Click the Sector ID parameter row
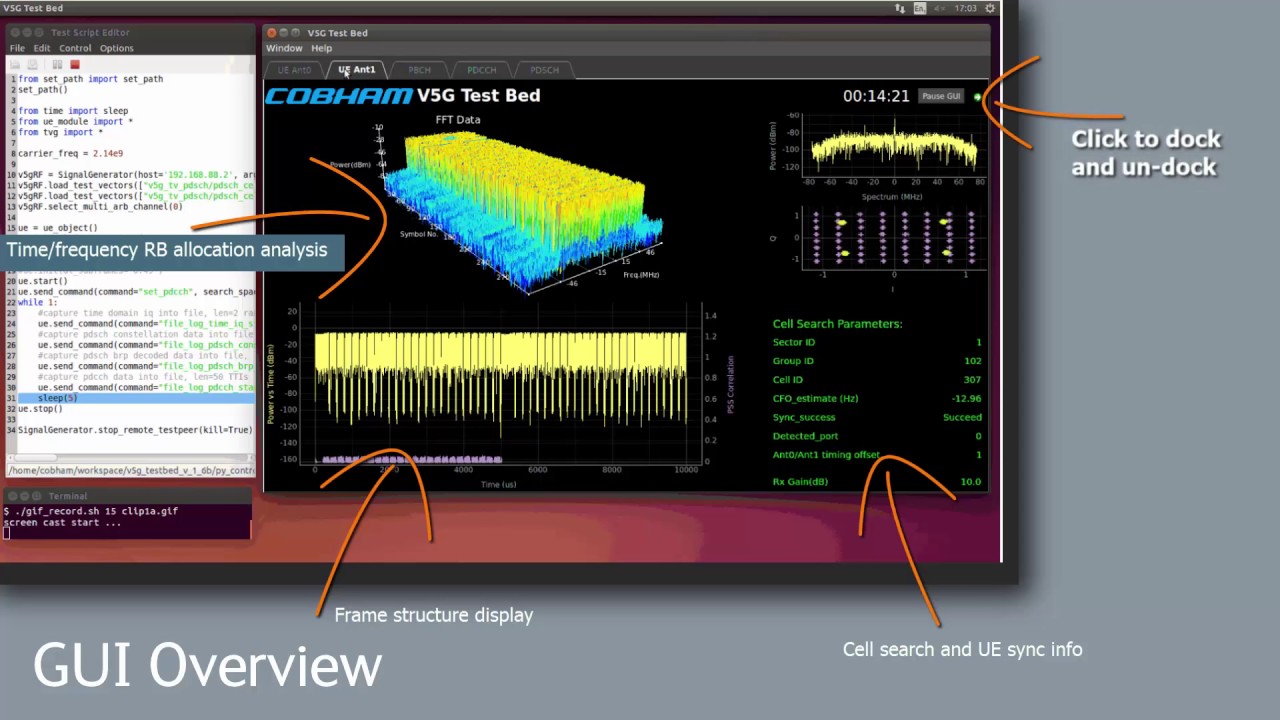The width and height of the screenshot is (1280, 720). 877,342
